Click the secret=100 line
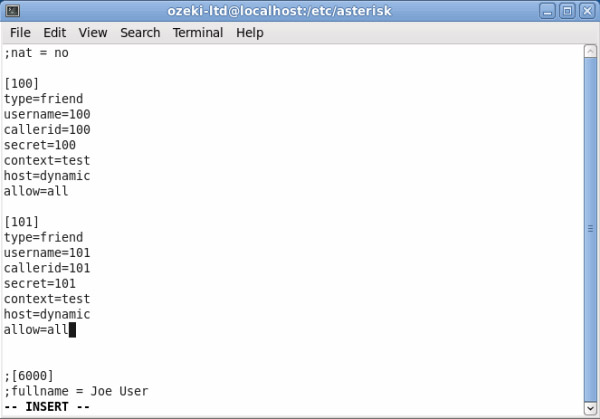Screen dimensions: 600x419 click(40, 145)
